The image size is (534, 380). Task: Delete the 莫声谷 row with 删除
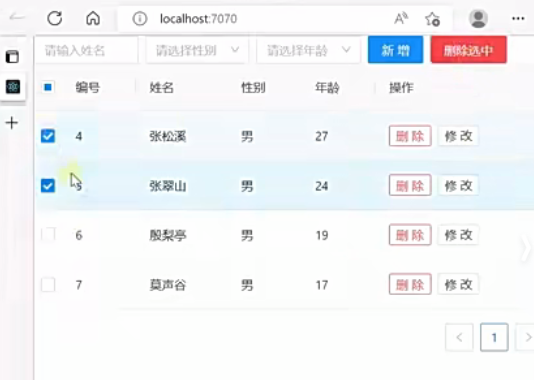click(410, 284)
